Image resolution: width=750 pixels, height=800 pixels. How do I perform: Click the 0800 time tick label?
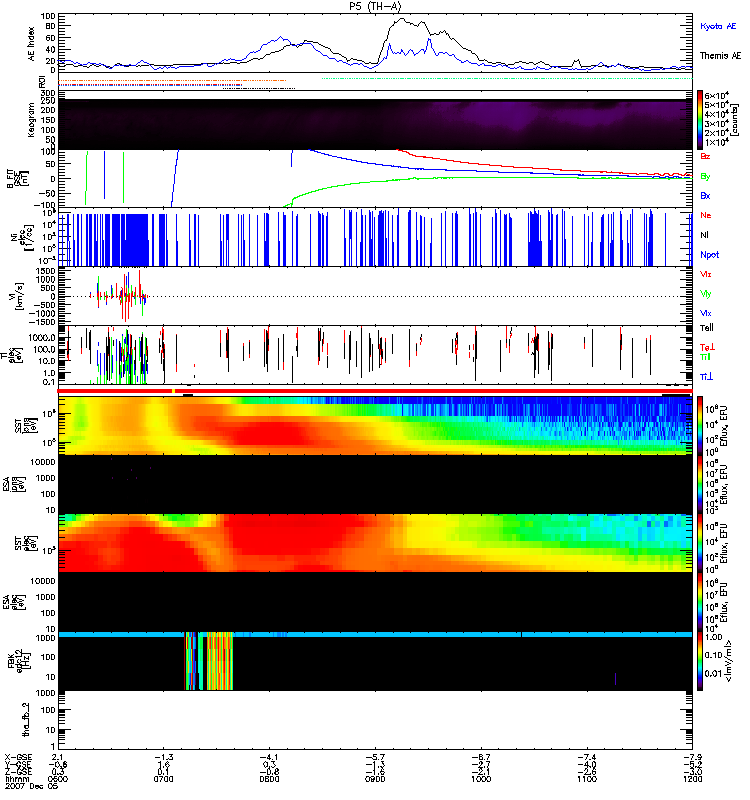point(269,779)
